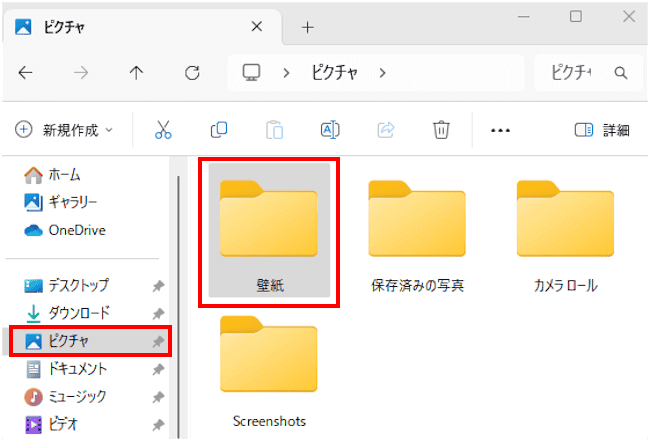Select the カメラ ロール folder
The width and height of the screenshot is (650, 441).
(x=565, y=236)
